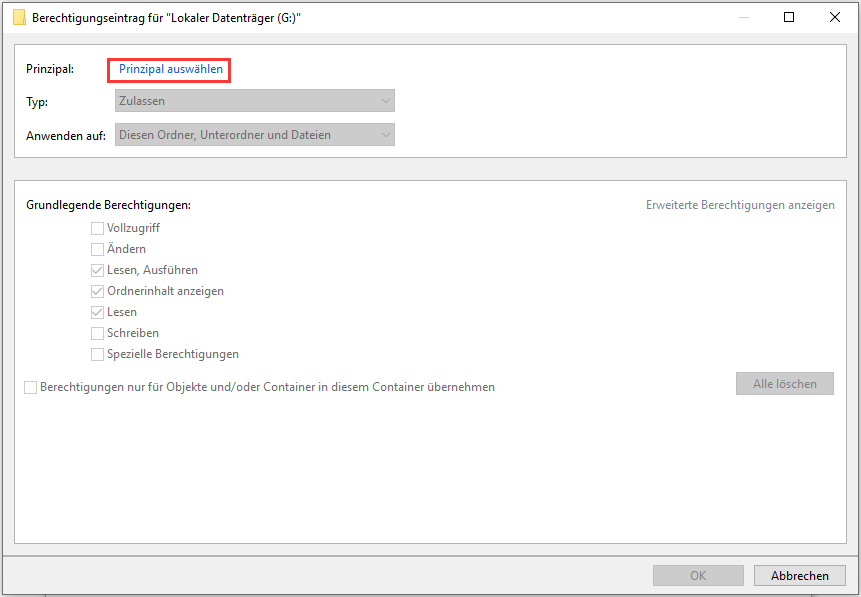Confirm with the OK button
Viewport: 861px width, 597px height.
coord(698,576)
